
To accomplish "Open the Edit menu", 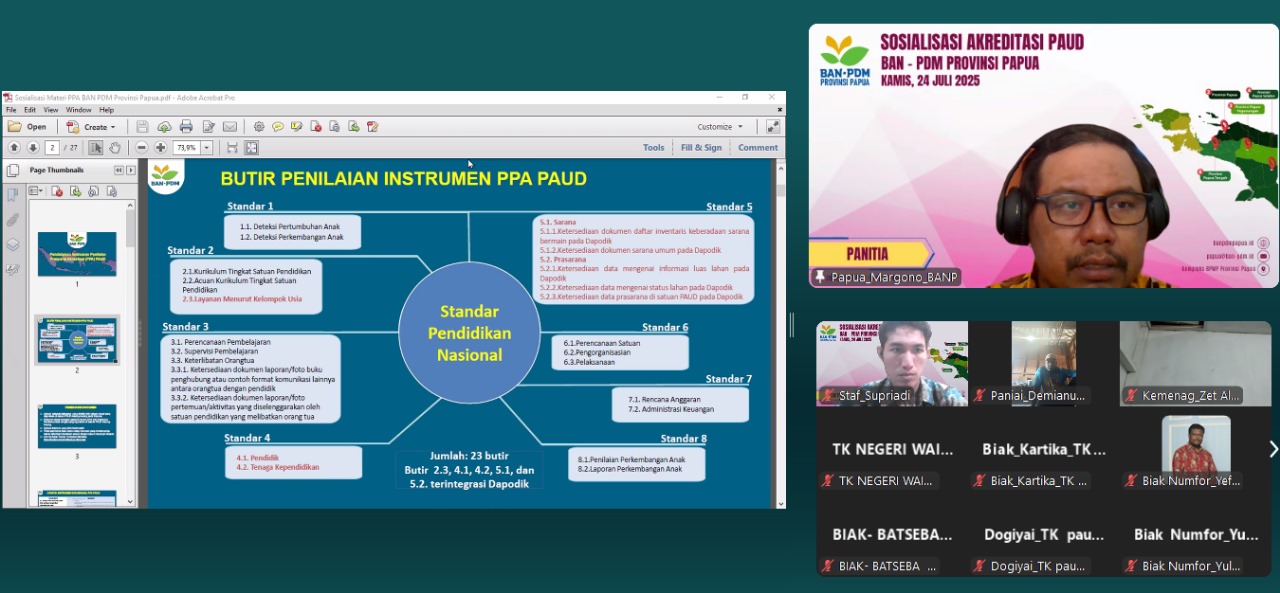I will point(29,110).
